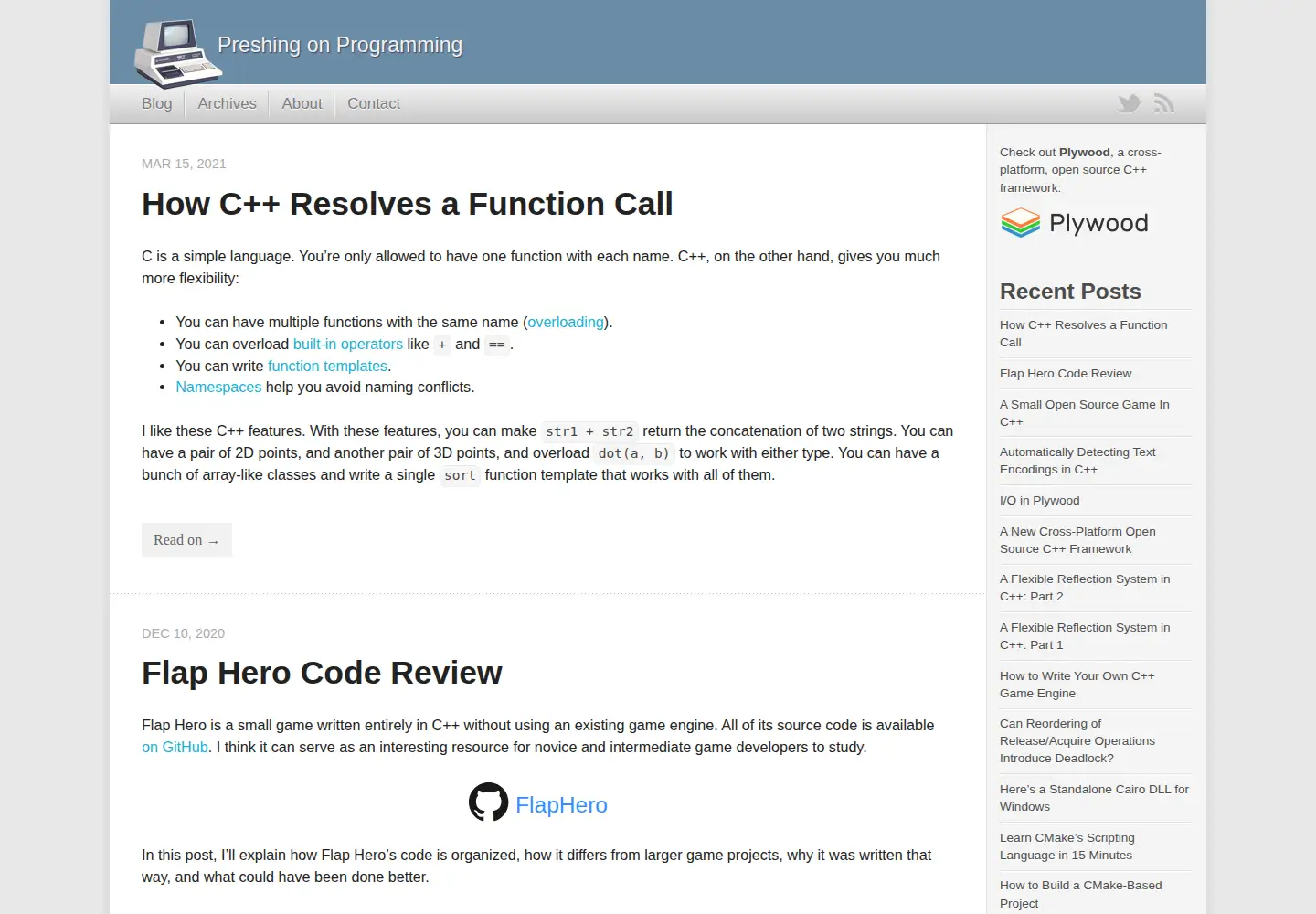Open Here's a Standalone Cairo DLL for Windows
The height and width of the screenshot is (914, 1316).
coord(1094,798)
